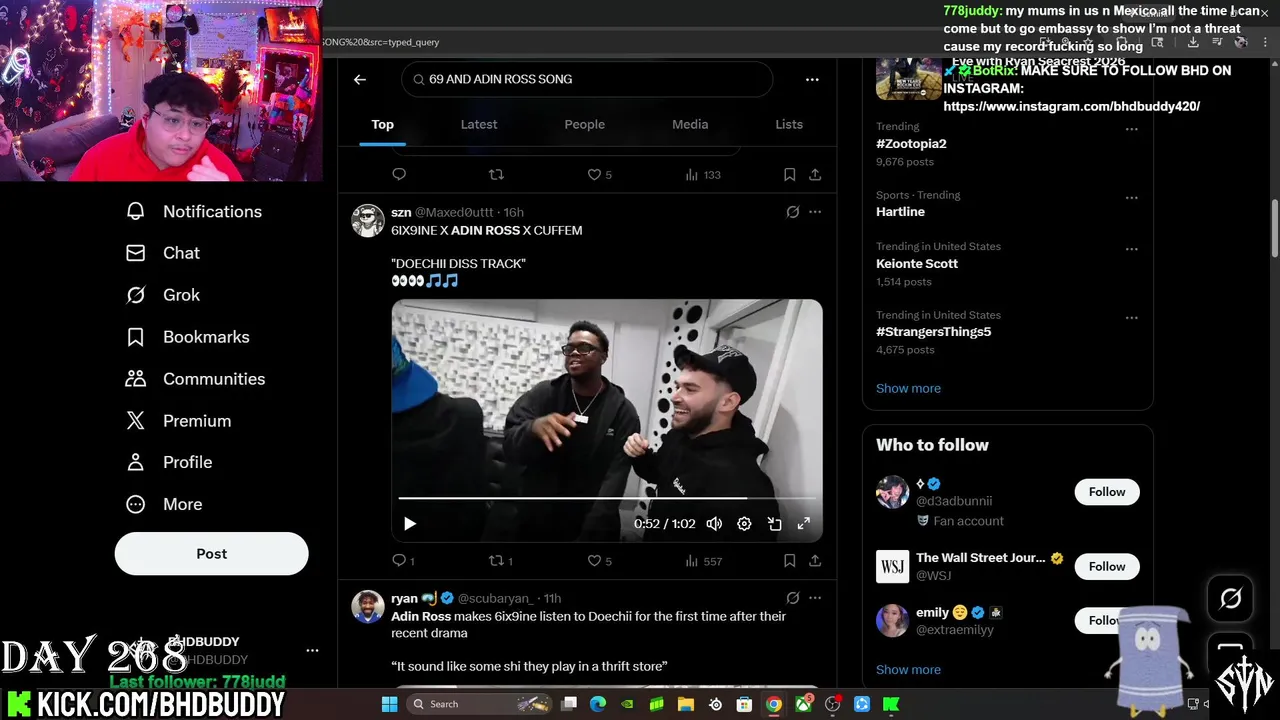Screen dimensions: 1280x720
Task: Open the Hartline trending topic
Action: pos(900,212)
